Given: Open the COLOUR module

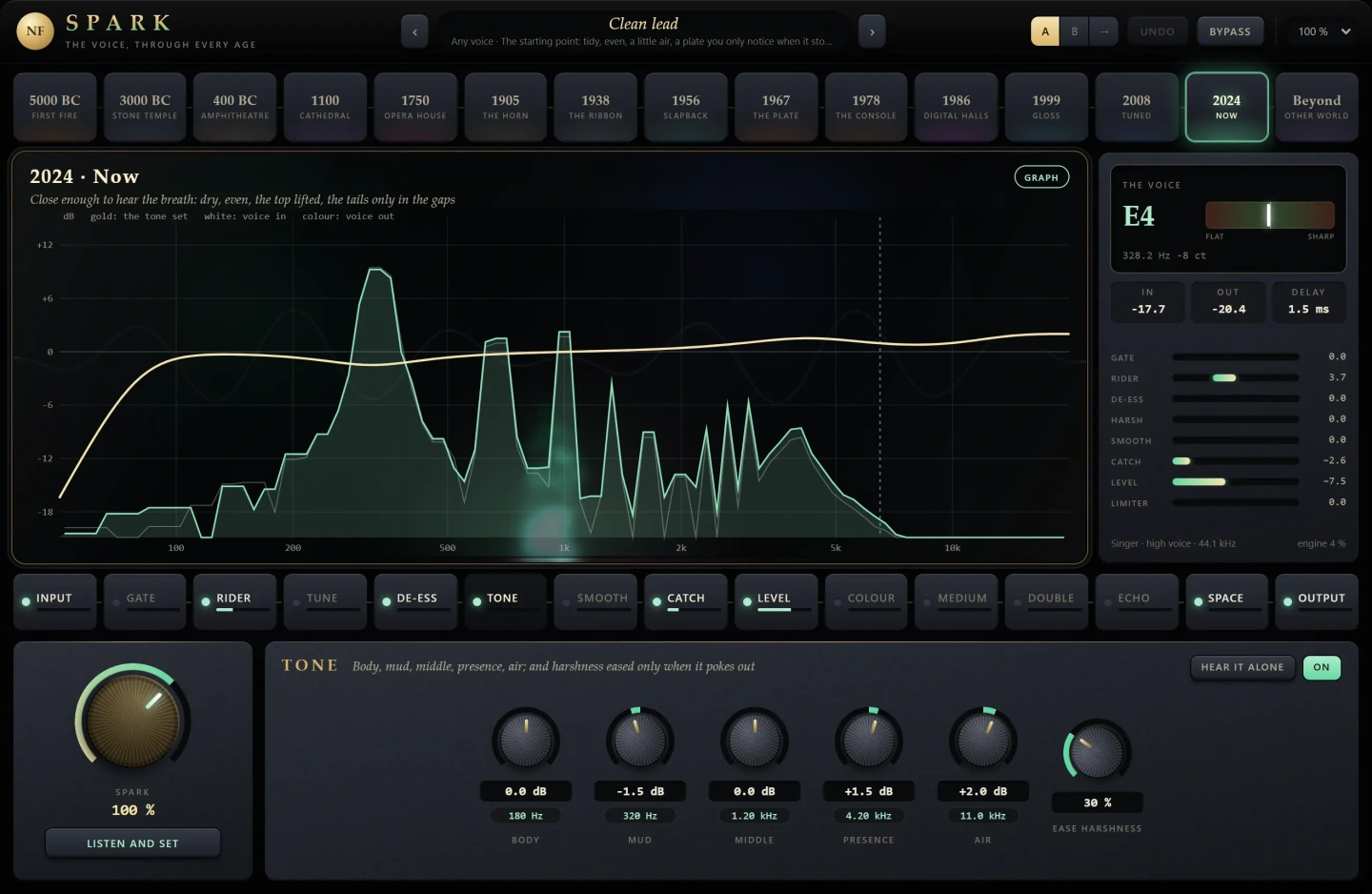Looking at the screenshot, I should 866,600.
